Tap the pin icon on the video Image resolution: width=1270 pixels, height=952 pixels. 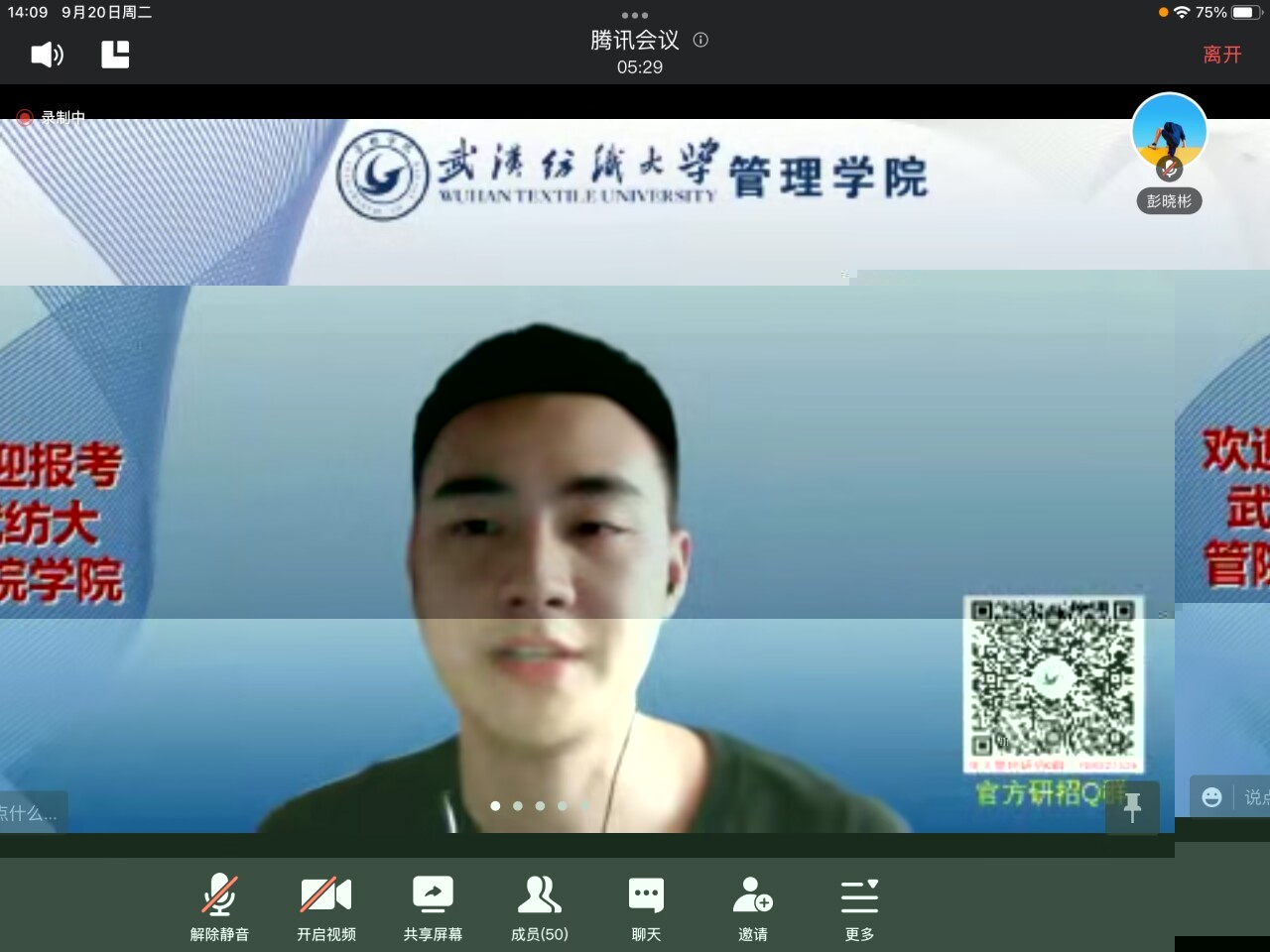coord(1132,807)
